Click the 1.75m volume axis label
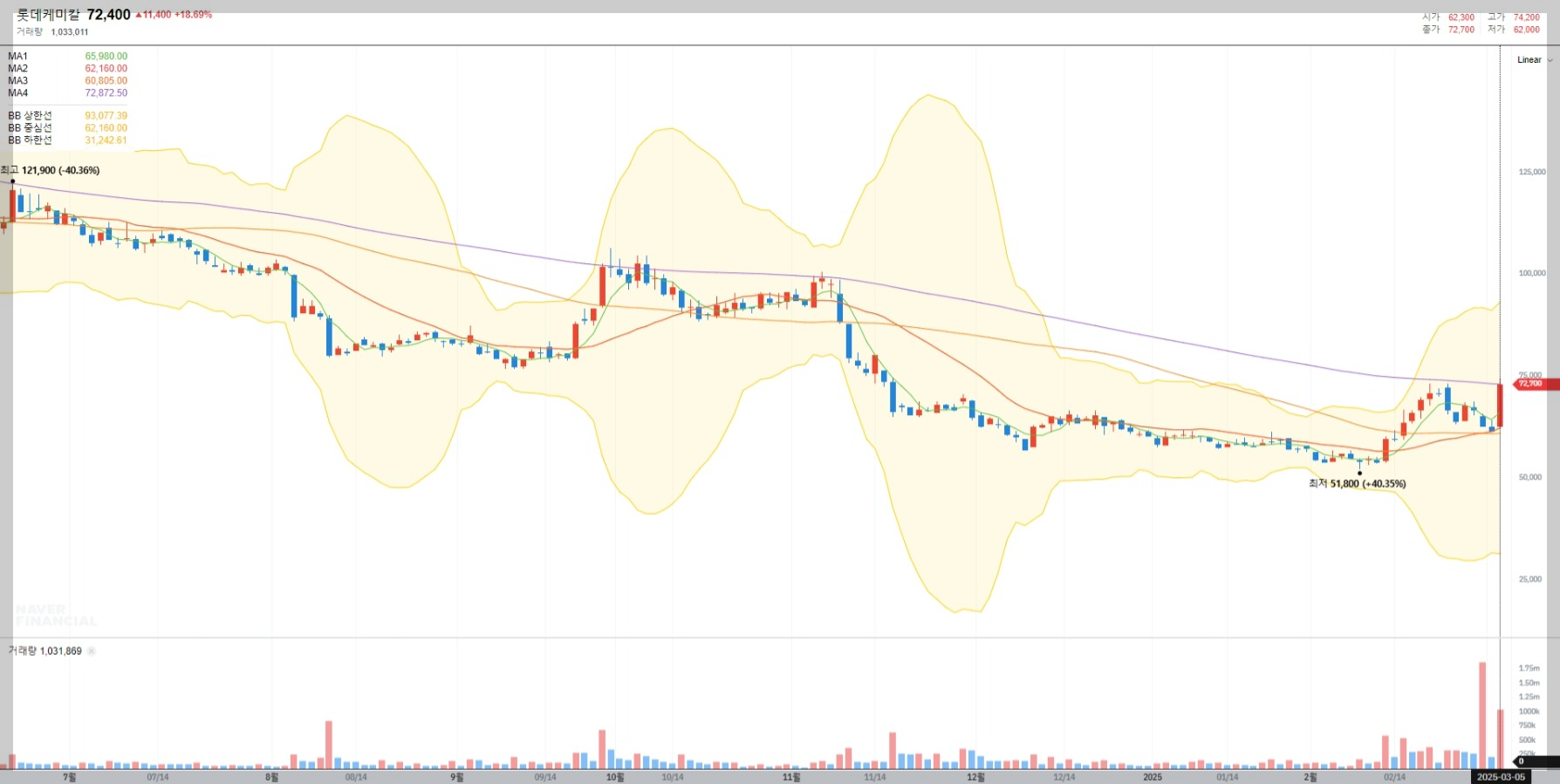Screen dimensions: 1560x784 pyautogui.click(x=1529, y=669)
